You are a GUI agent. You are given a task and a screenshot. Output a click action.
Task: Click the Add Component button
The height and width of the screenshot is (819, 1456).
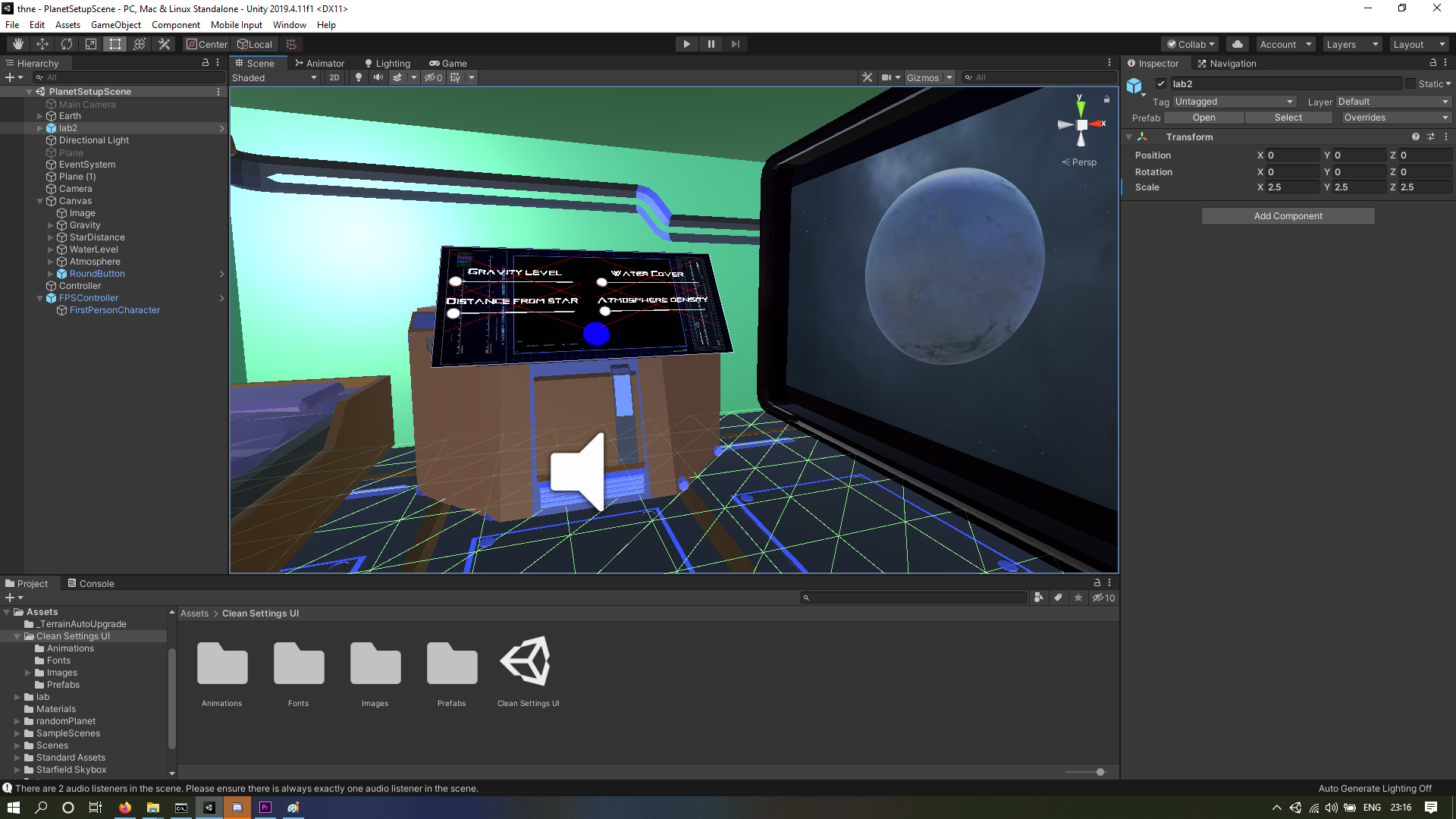[x=1288, y=216]
